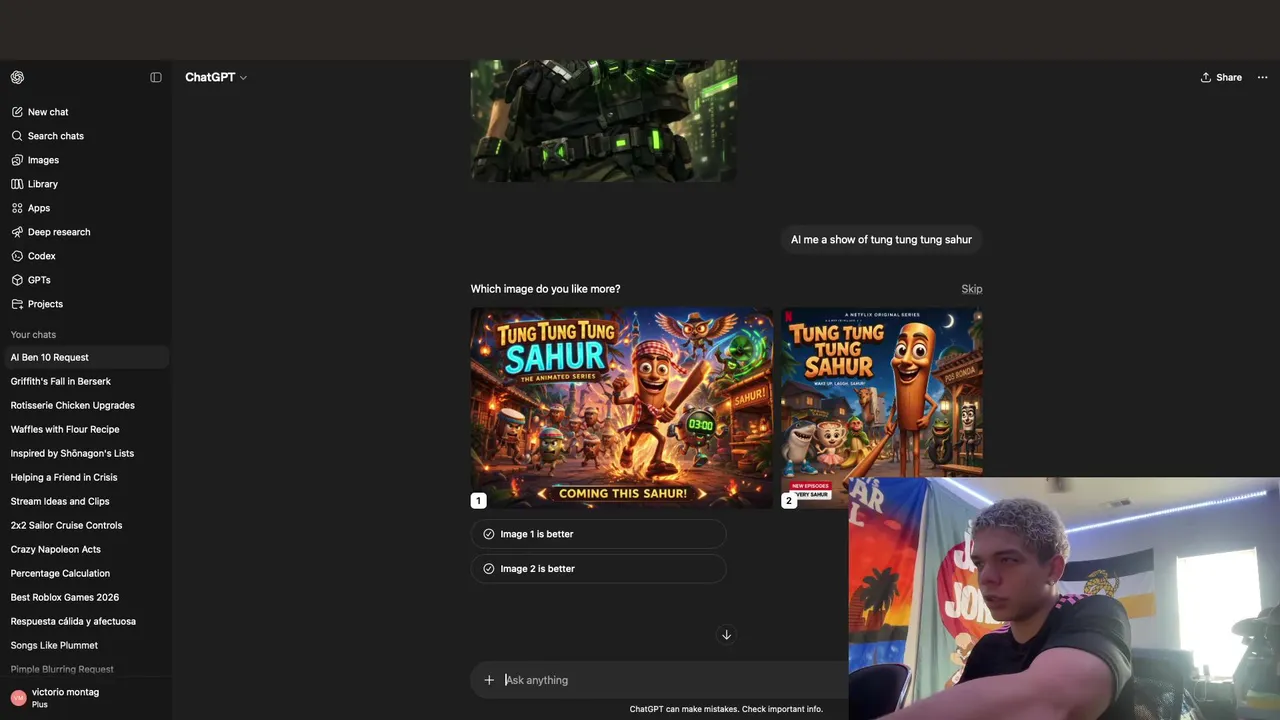Click the number 2 badge on second image
Screen dimensions: 1280x720
tap(789, 500)
